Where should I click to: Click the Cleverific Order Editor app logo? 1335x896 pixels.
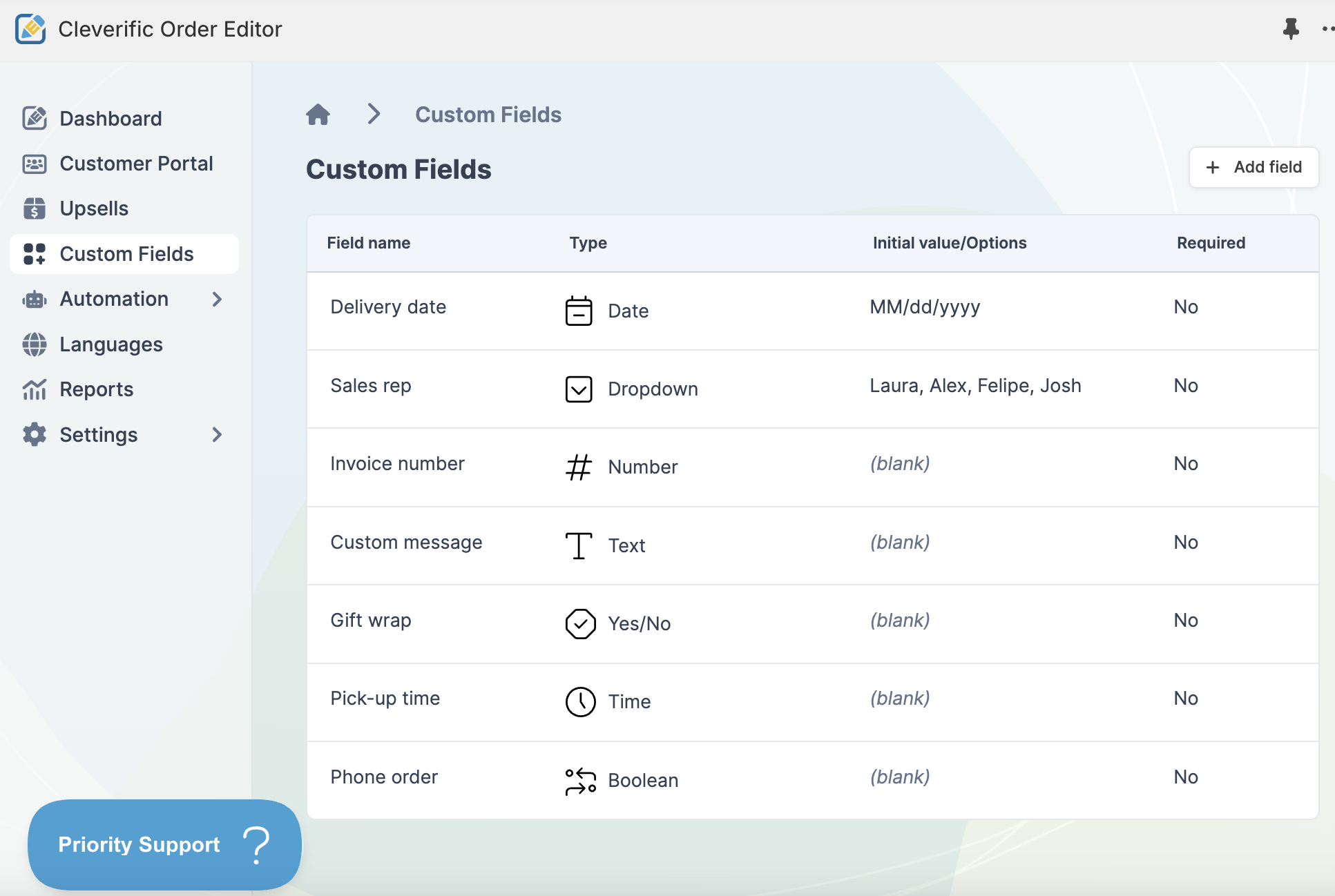click(30, 29)
